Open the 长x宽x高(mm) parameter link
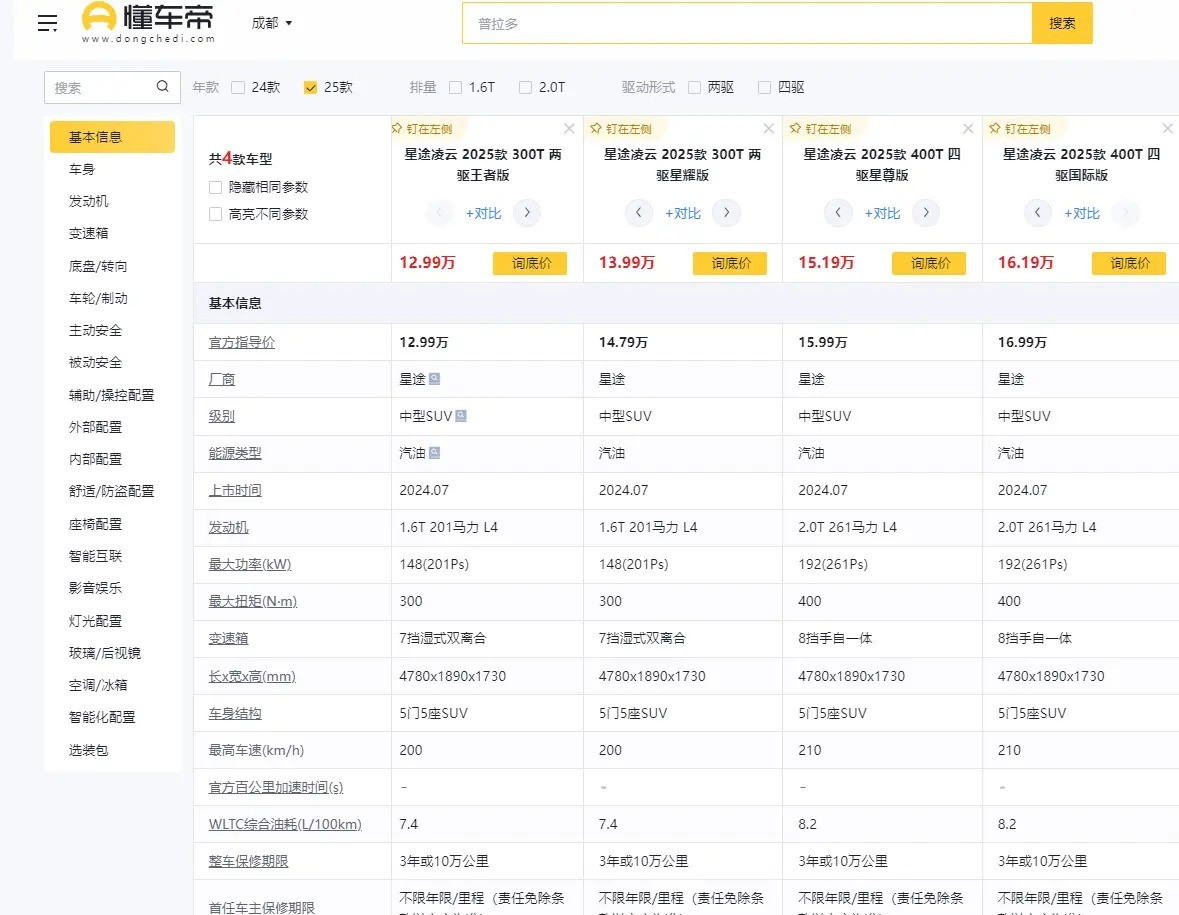 (252, 677)
